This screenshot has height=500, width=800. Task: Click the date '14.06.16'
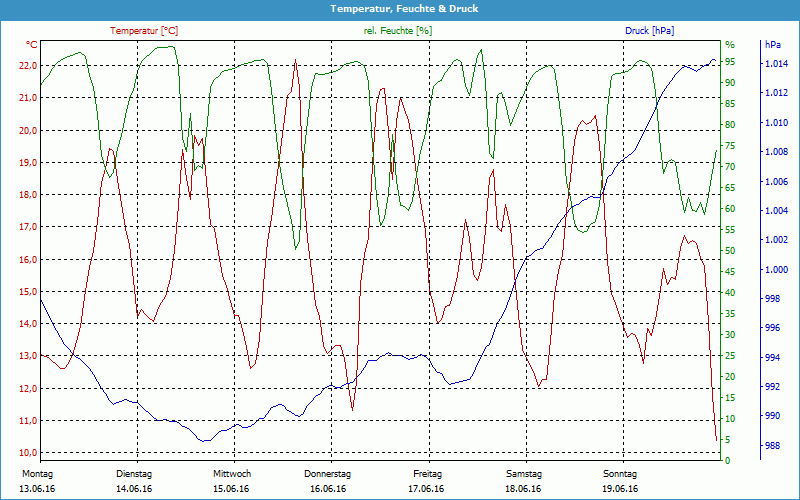(134, 489)
